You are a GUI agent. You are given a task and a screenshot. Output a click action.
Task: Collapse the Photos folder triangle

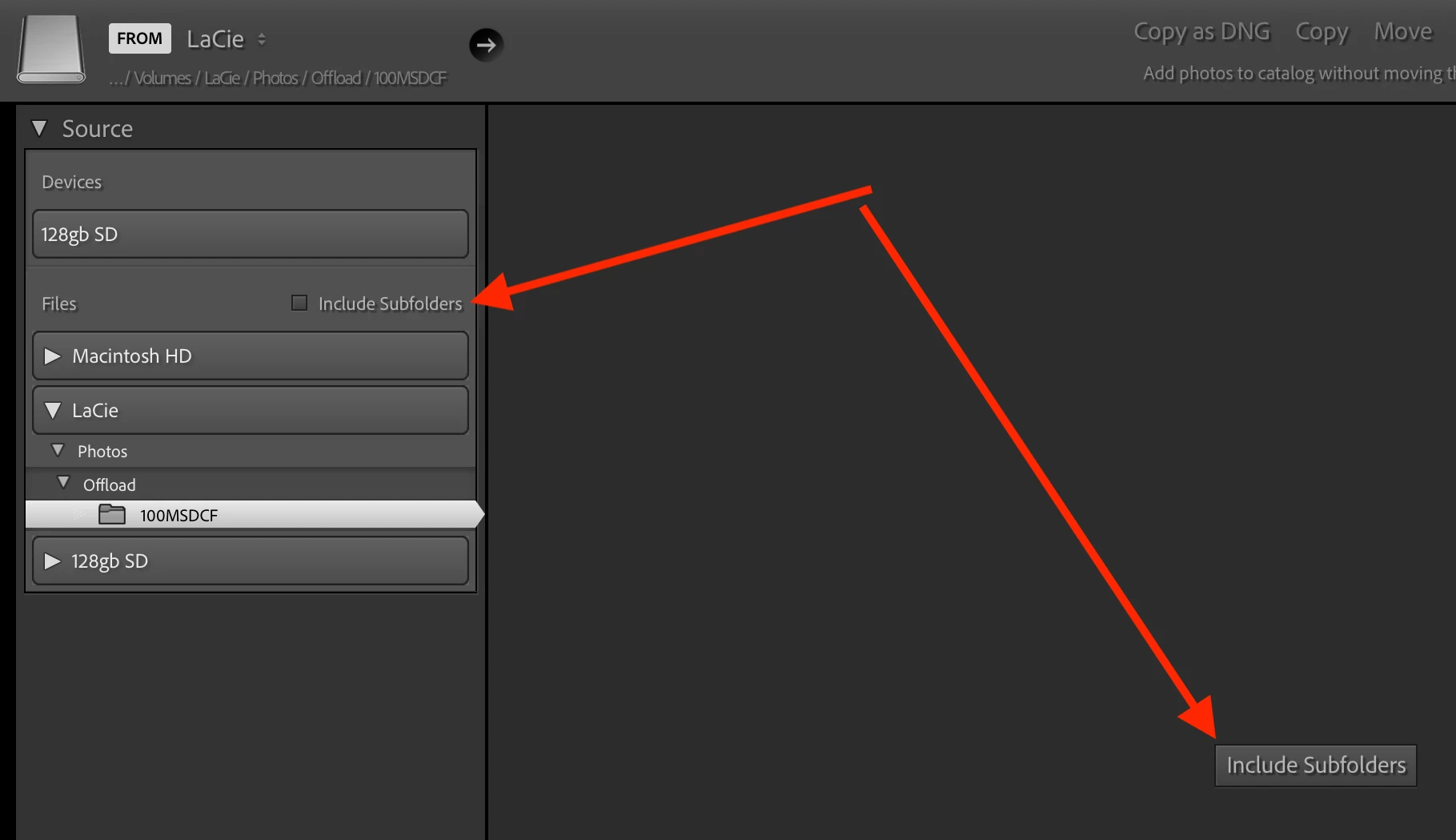58,450
